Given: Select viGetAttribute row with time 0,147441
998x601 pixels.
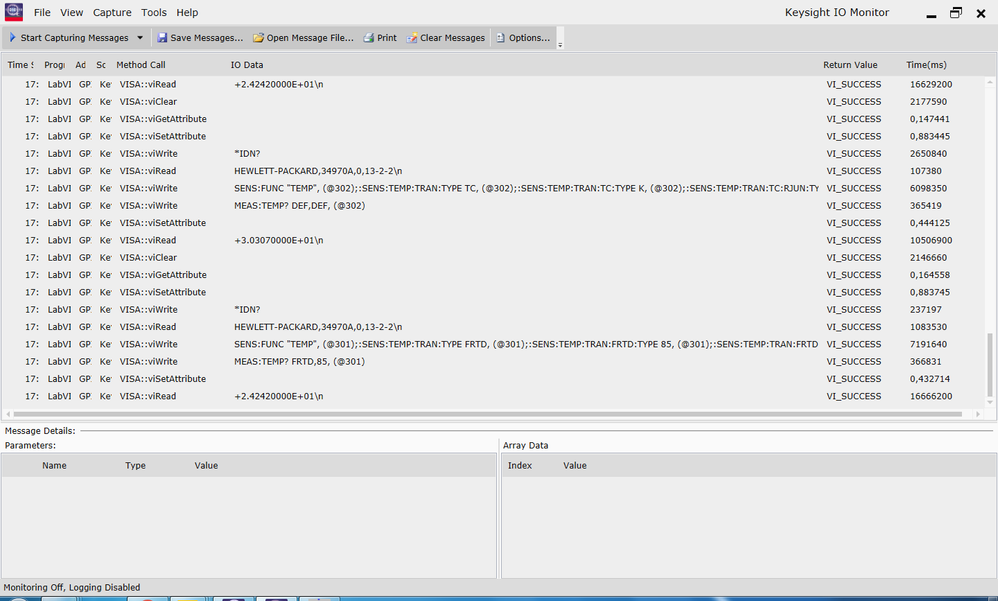Looking at the screenshot, I should [x=494, y=119].
